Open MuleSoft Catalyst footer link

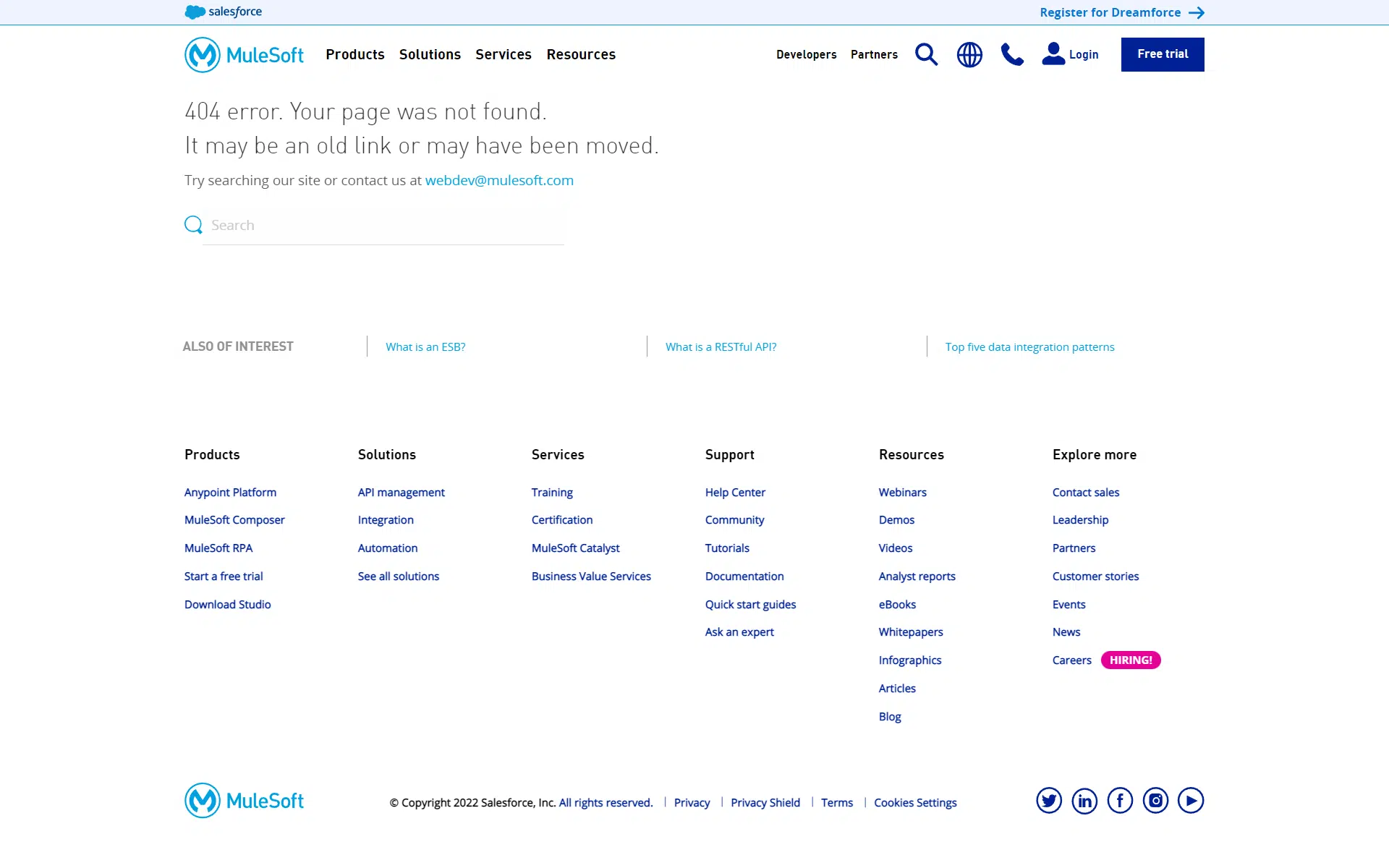pos(575,548)
